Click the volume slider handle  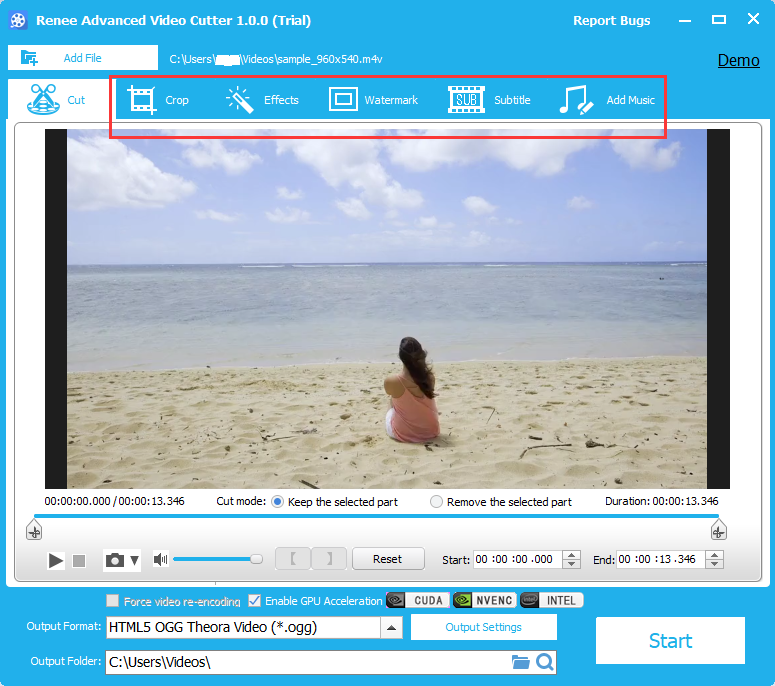tap(256, 559)
